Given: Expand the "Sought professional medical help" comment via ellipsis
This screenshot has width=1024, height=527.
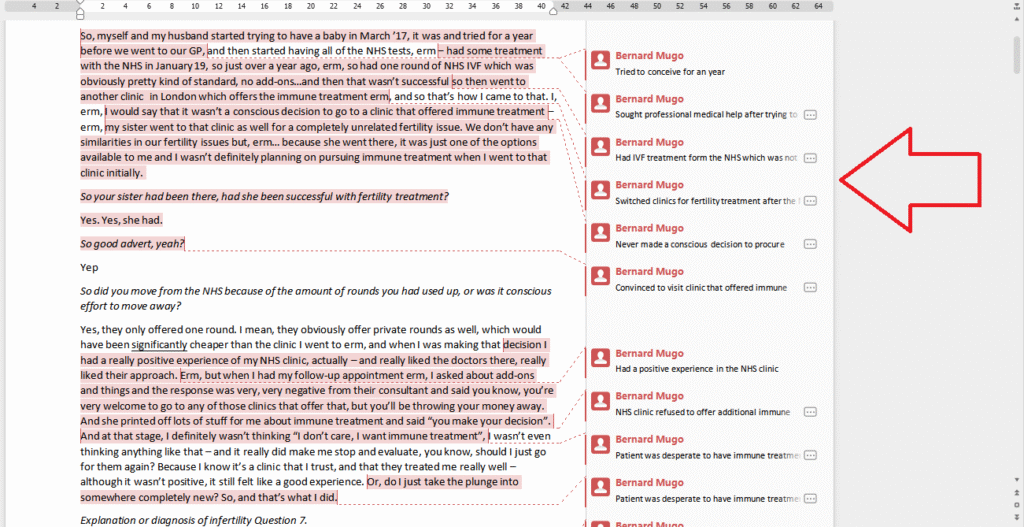Looking at the screenshot, I should point(810,115).
